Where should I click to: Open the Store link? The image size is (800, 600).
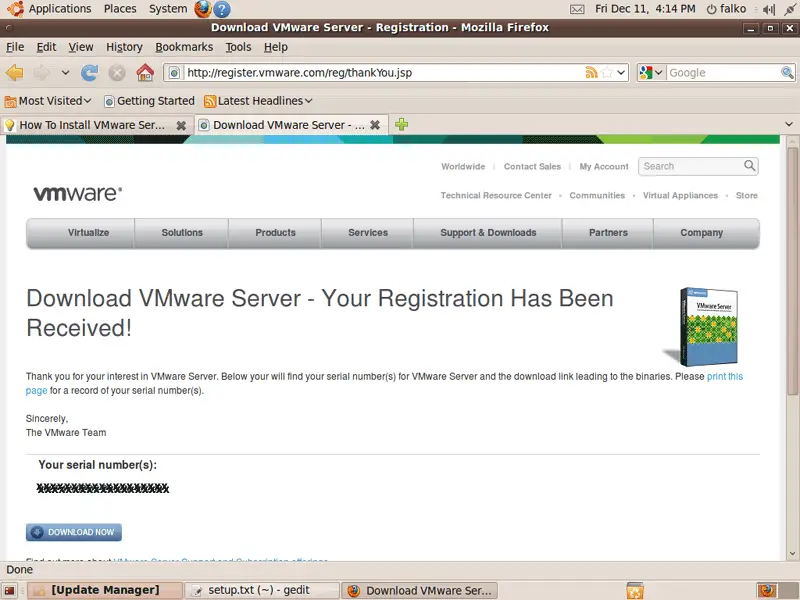point(746,195)
